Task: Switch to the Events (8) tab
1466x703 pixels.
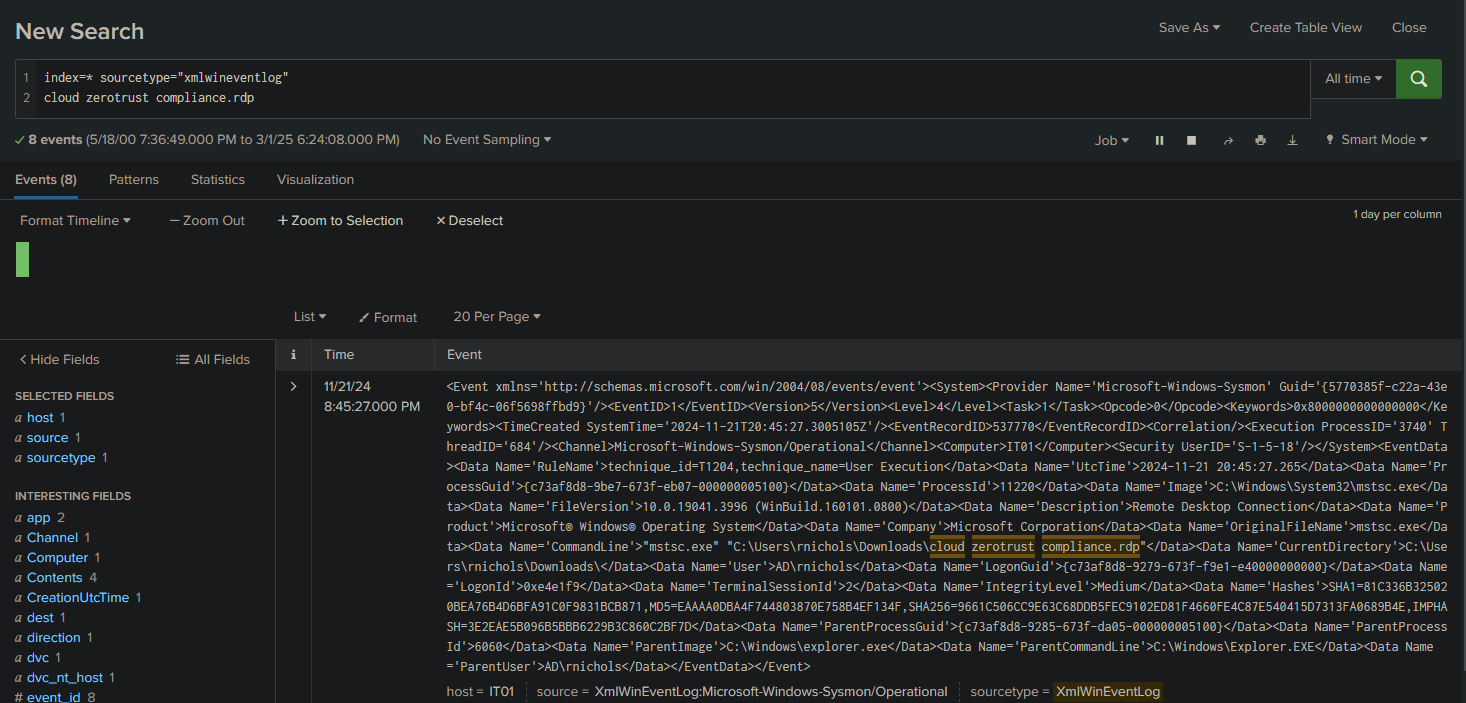Action: [x=46, y=180]
